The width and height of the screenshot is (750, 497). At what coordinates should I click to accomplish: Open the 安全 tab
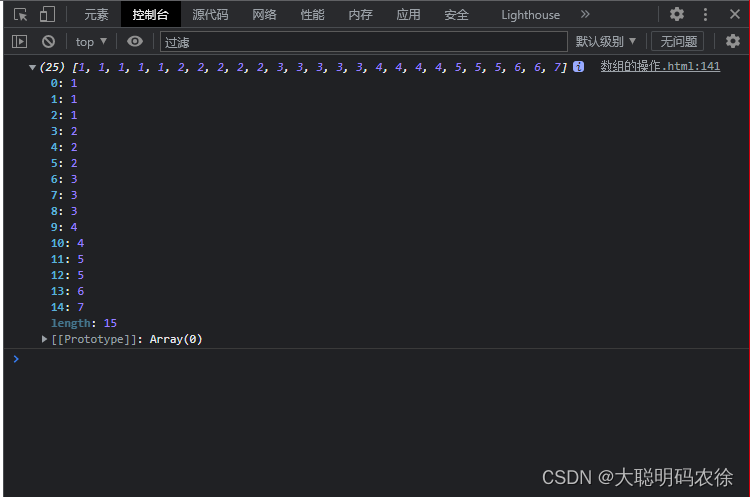tap(456, 15)
